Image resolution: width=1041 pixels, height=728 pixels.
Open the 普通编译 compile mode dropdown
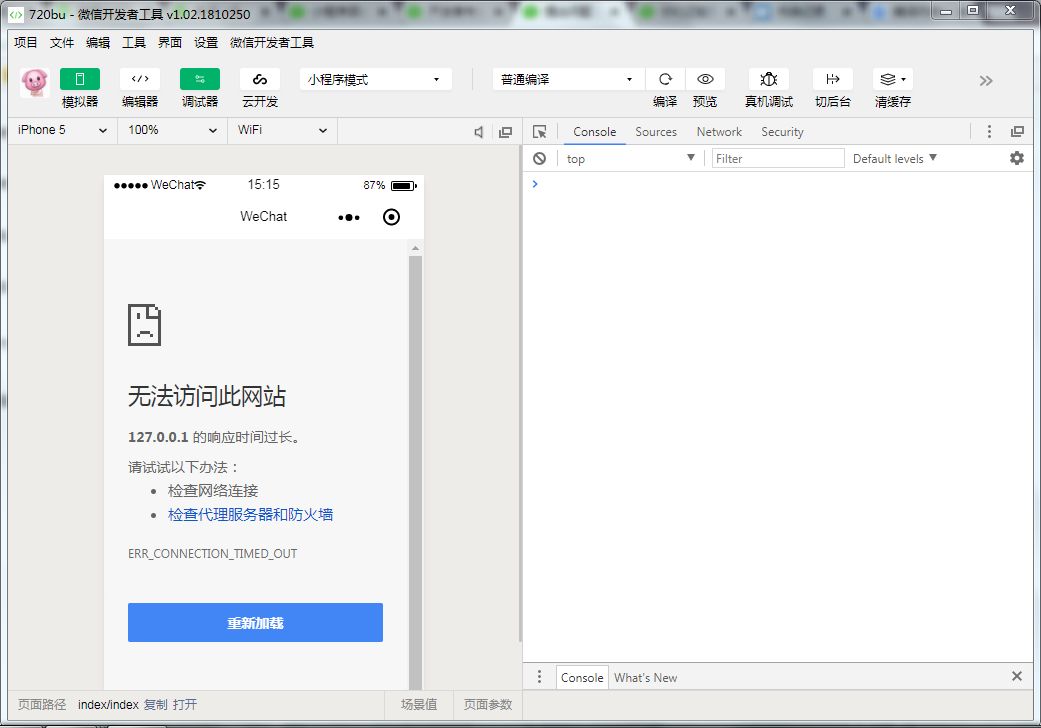pyautogui.click(x=568, y=80)
